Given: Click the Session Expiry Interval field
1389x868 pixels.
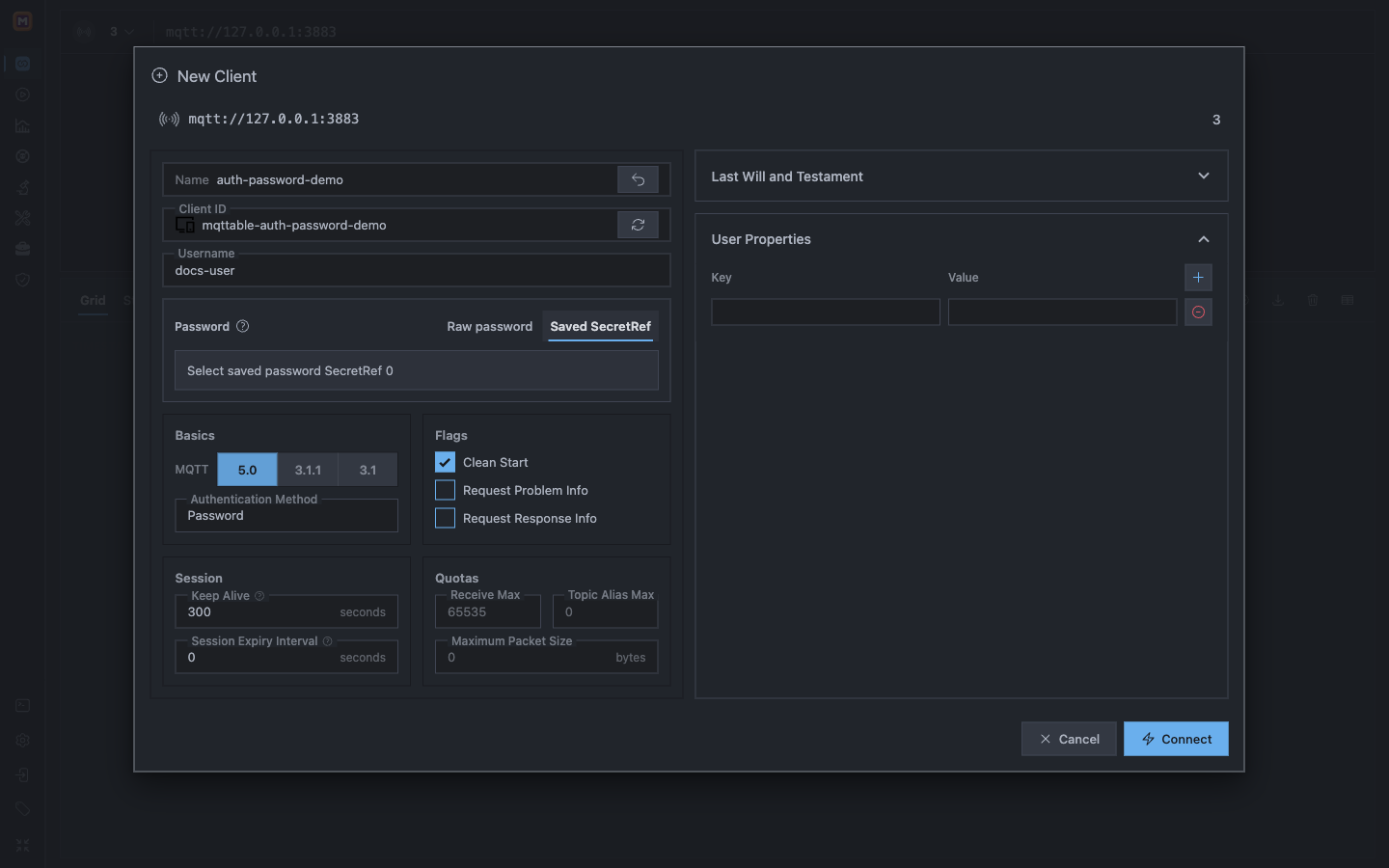Looking at the screenshot, I should pos(286,658).
